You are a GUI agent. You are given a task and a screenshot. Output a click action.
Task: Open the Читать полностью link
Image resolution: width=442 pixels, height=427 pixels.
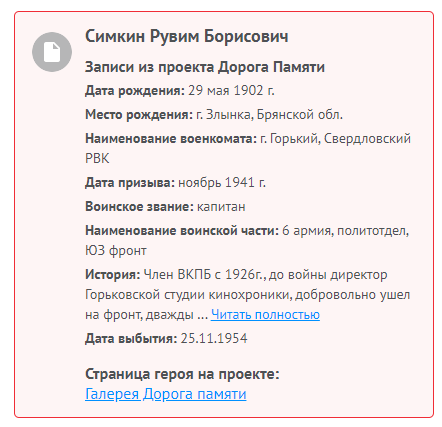(x=265, y=314)
